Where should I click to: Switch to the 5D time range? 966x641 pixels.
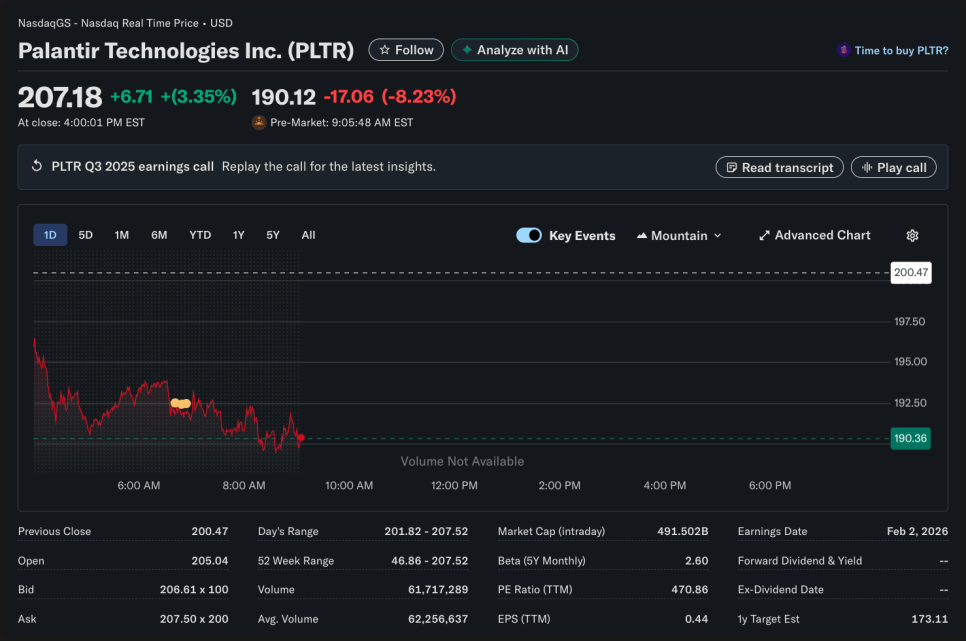pyautogui.click(x=86, y=235)
